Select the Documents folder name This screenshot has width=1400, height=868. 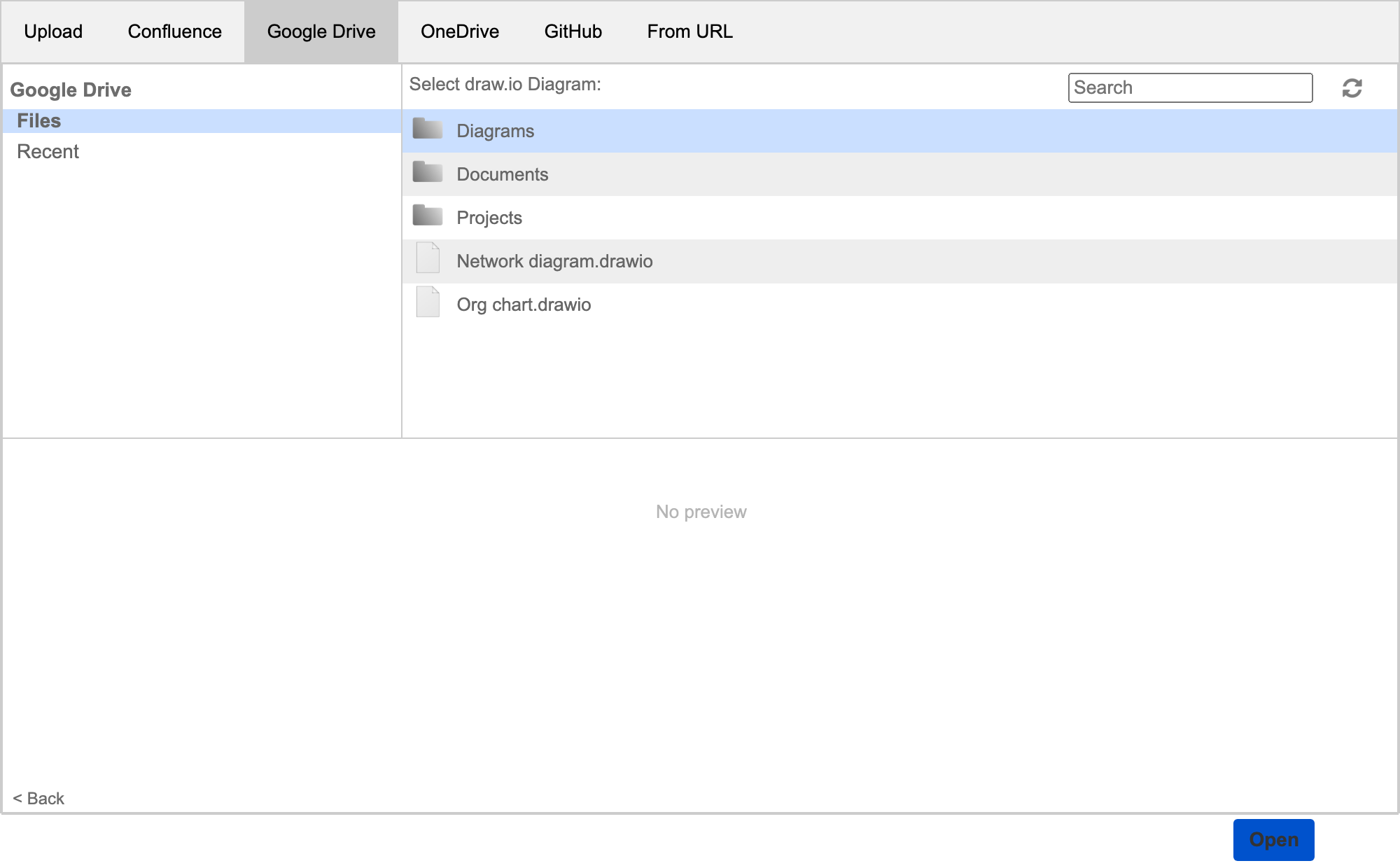point(503,174)
